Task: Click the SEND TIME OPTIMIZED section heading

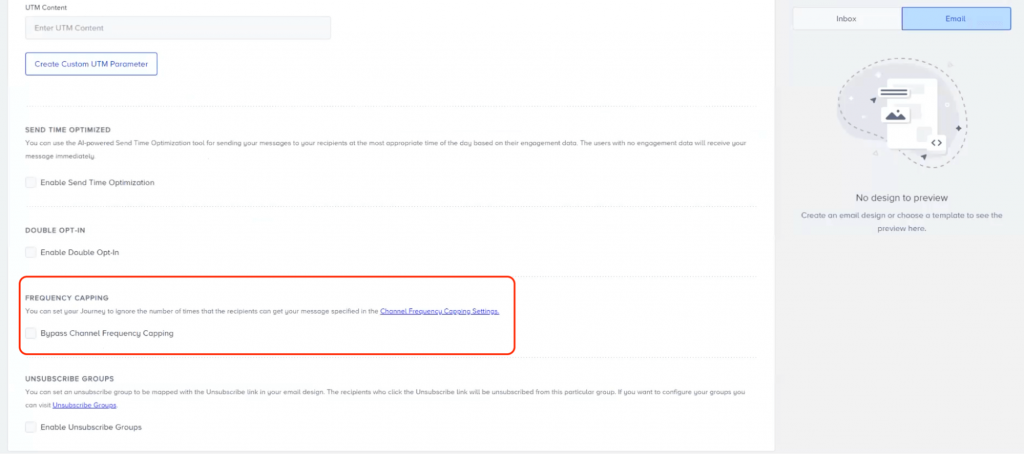Action: (67, 130)
